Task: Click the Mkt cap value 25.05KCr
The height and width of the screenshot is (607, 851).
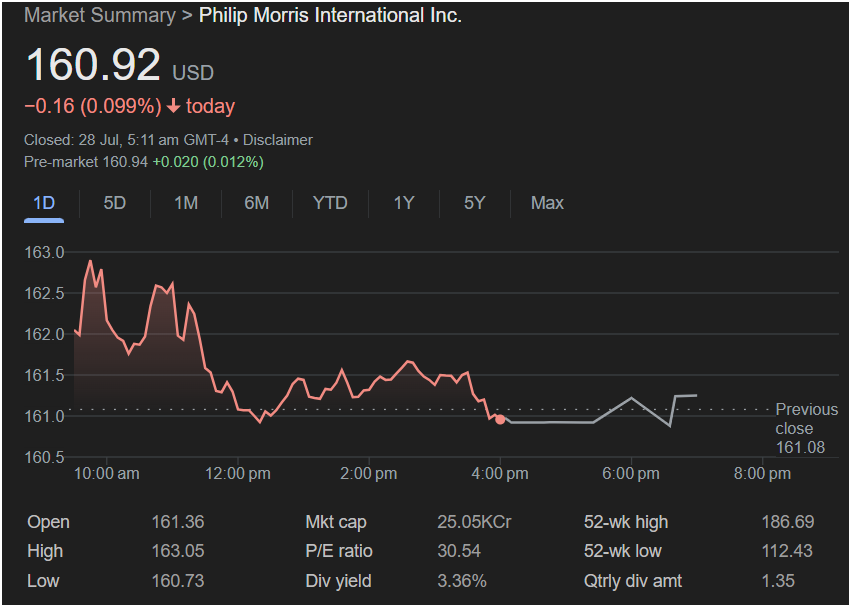Action: [474, 522]
